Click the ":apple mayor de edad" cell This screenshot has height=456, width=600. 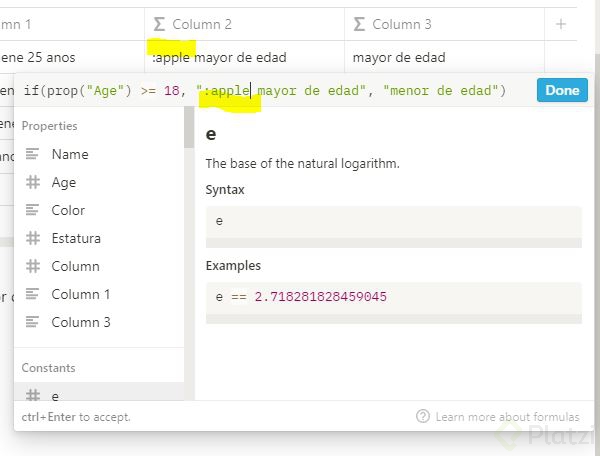click(245, 57)
